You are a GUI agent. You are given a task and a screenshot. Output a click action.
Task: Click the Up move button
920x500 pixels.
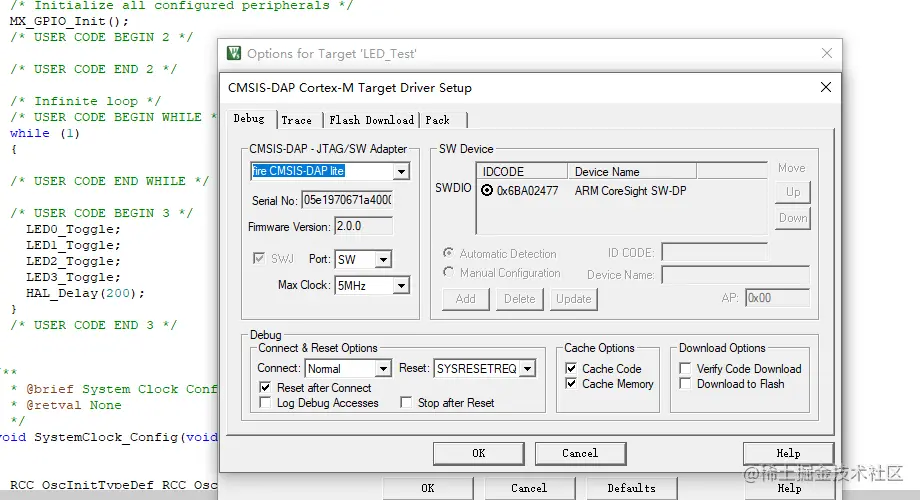tap(793, 192)
